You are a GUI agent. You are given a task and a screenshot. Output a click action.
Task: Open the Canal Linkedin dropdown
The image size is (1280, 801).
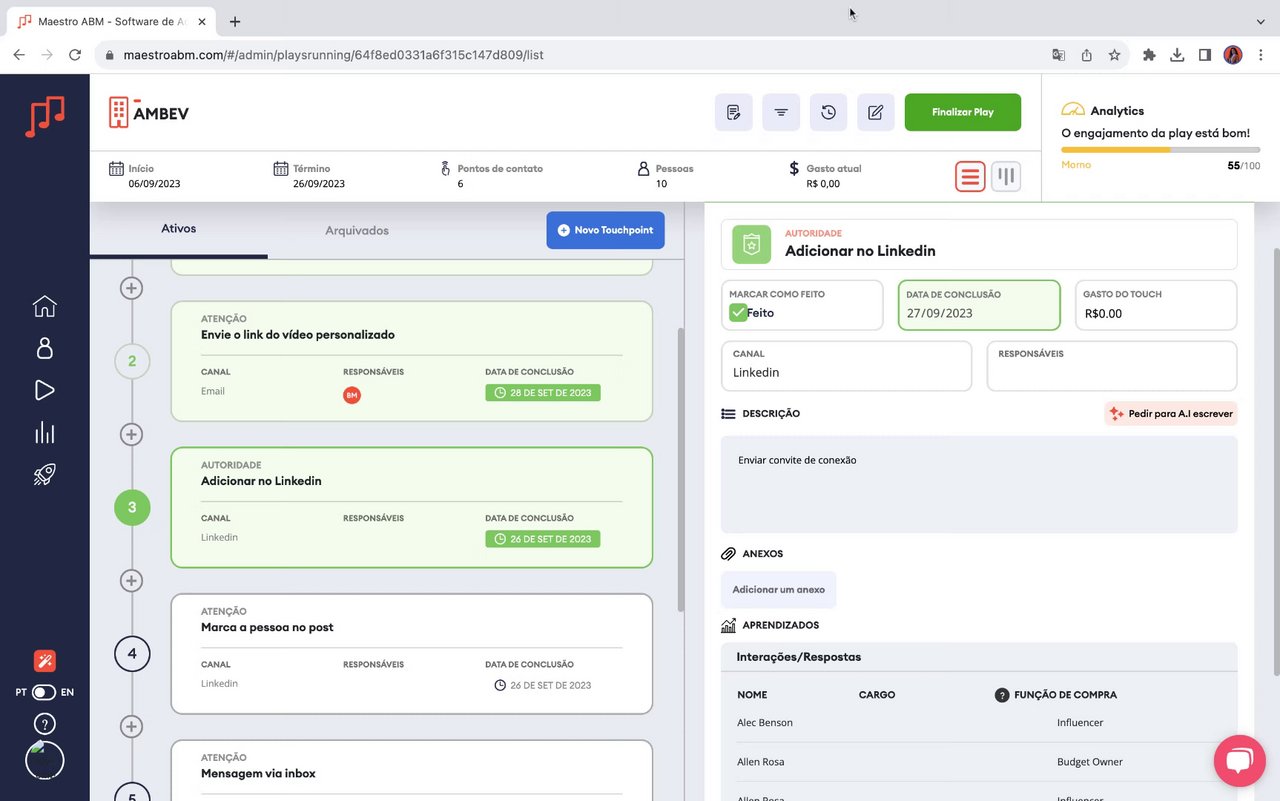[846, 366]
